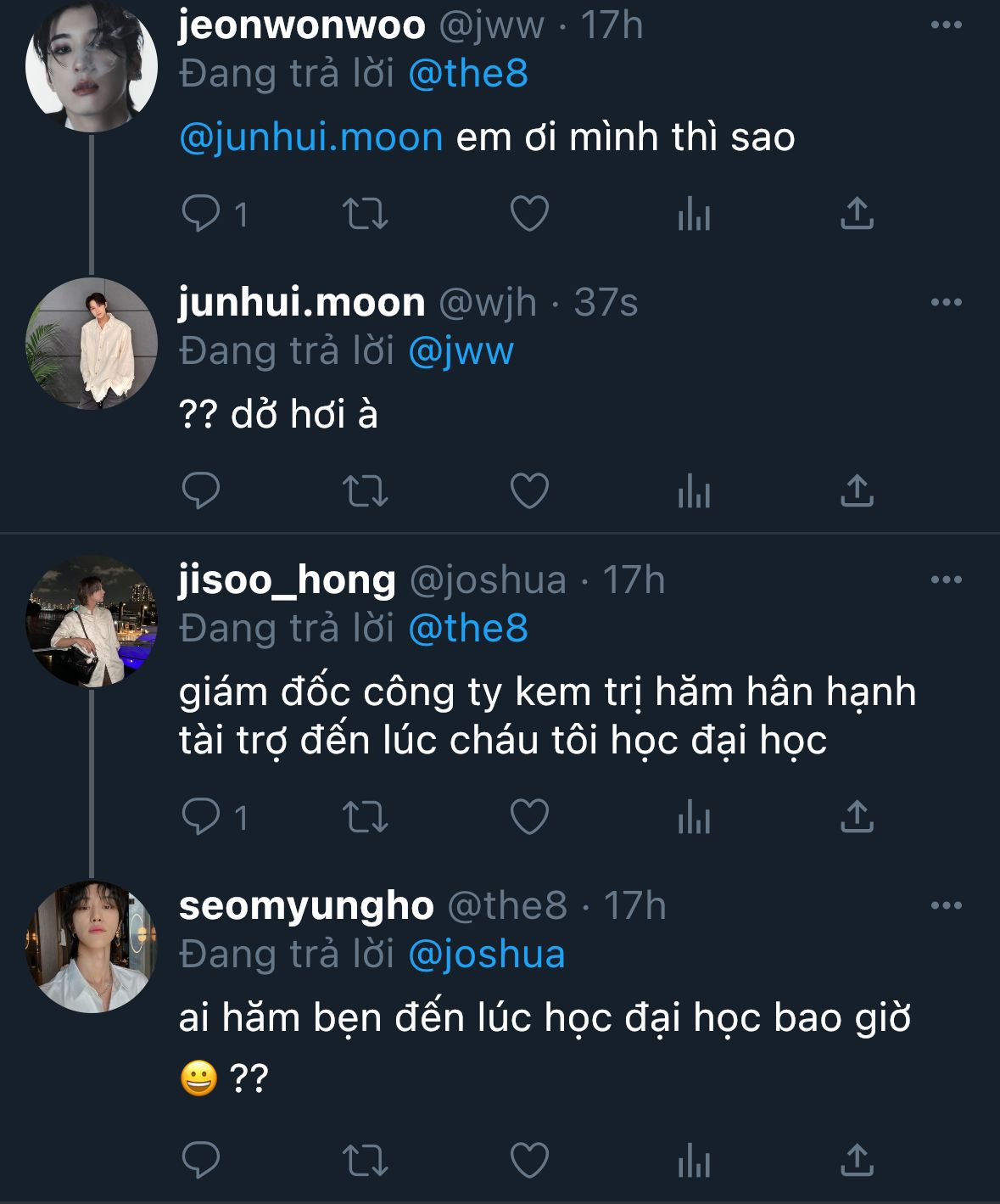This screenshot has width=1000, height=1204.
Task: Retweet jeonwonwoo's tweet
Action: pos(365,214)
